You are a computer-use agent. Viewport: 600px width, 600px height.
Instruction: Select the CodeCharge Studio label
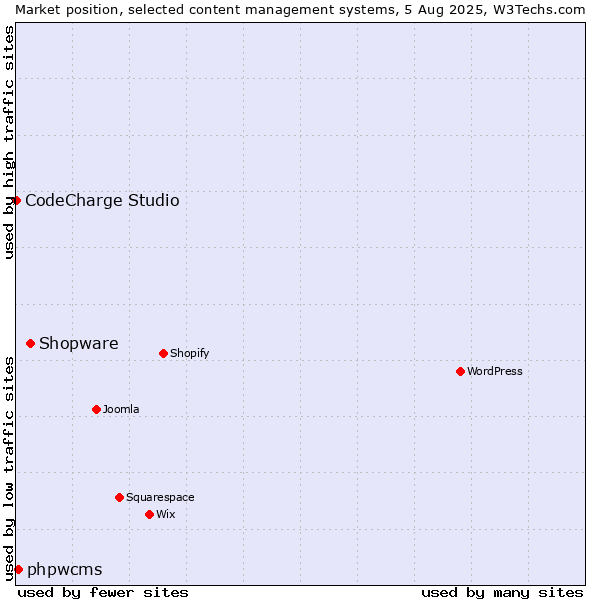102,201
